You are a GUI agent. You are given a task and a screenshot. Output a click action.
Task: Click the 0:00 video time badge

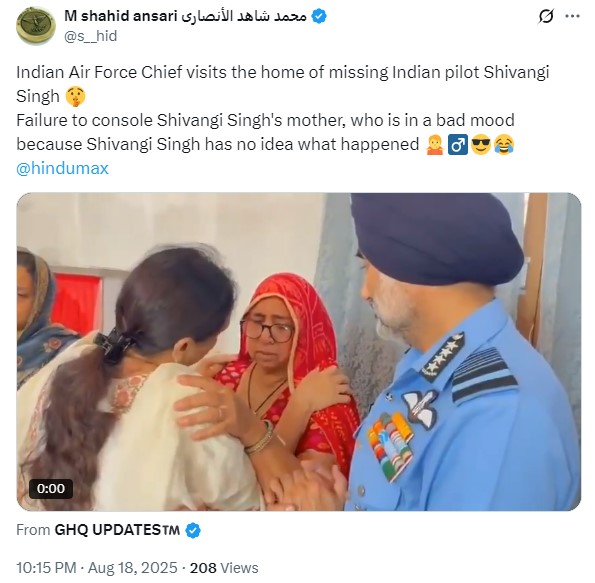(x=51, y=488)
